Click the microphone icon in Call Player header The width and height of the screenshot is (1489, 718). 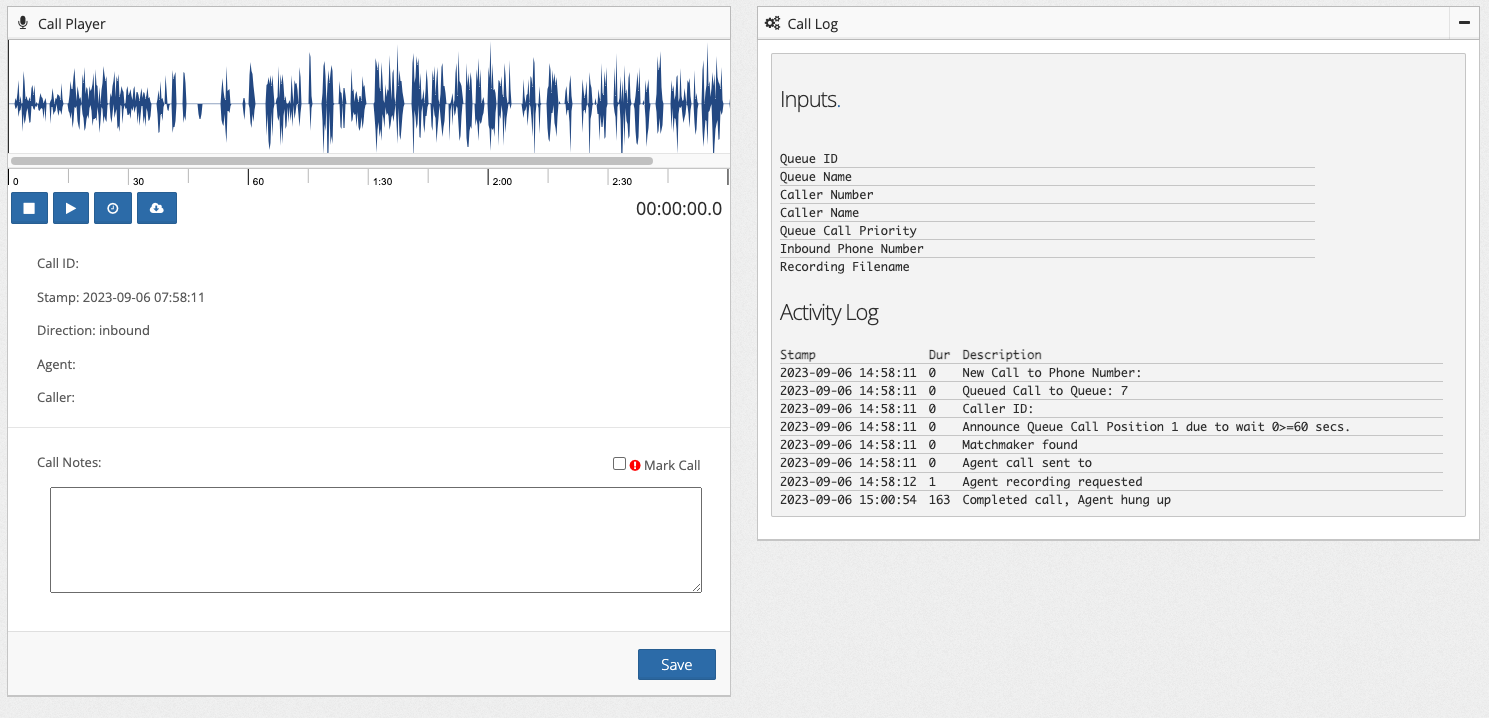(23, 23)
